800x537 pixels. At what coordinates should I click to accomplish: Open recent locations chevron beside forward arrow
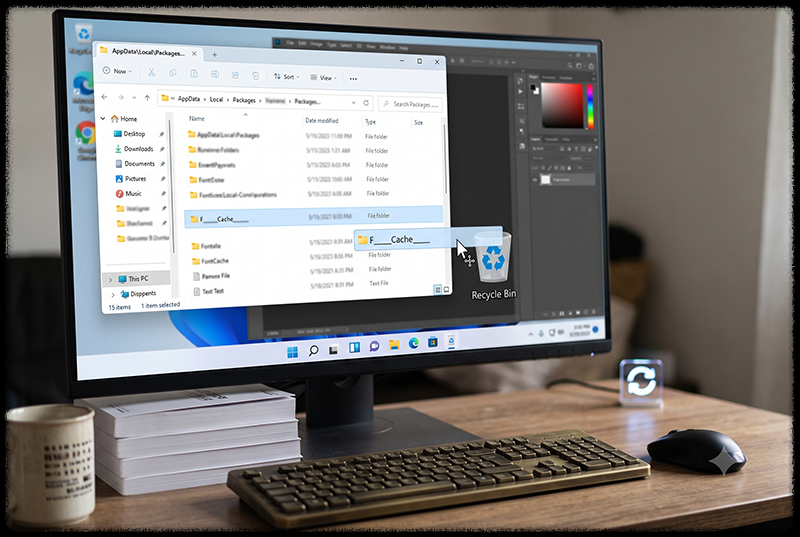pos(134,97)
